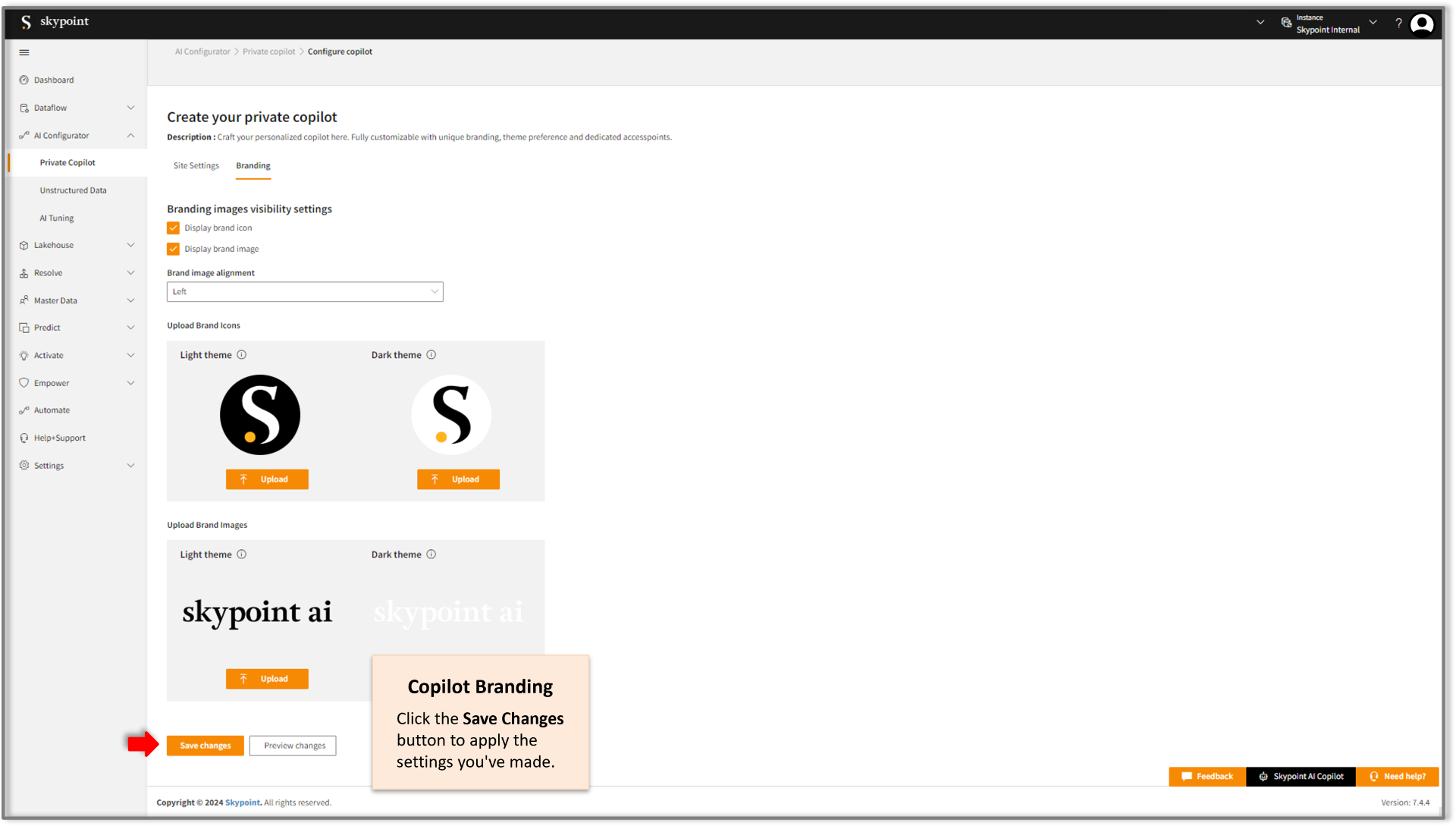Click Preview changes button
The height and width of the screenshot is (826, 1456).
pyautogui.click(x=294, y=745)
